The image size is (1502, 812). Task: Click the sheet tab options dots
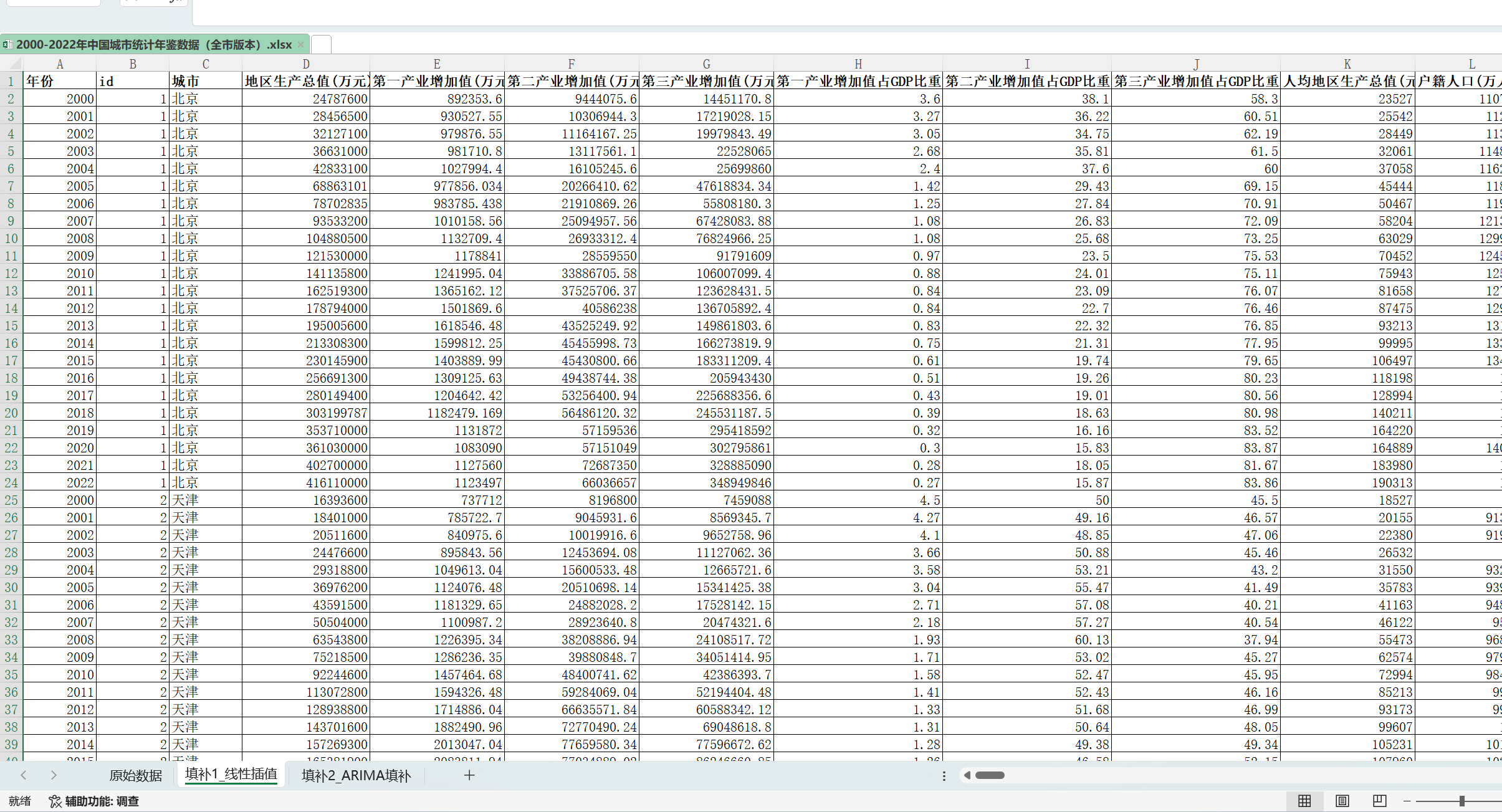[944, 776]
